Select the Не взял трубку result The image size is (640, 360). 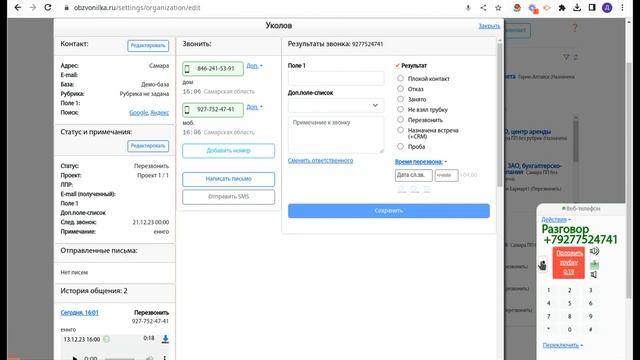coord(400,109)
